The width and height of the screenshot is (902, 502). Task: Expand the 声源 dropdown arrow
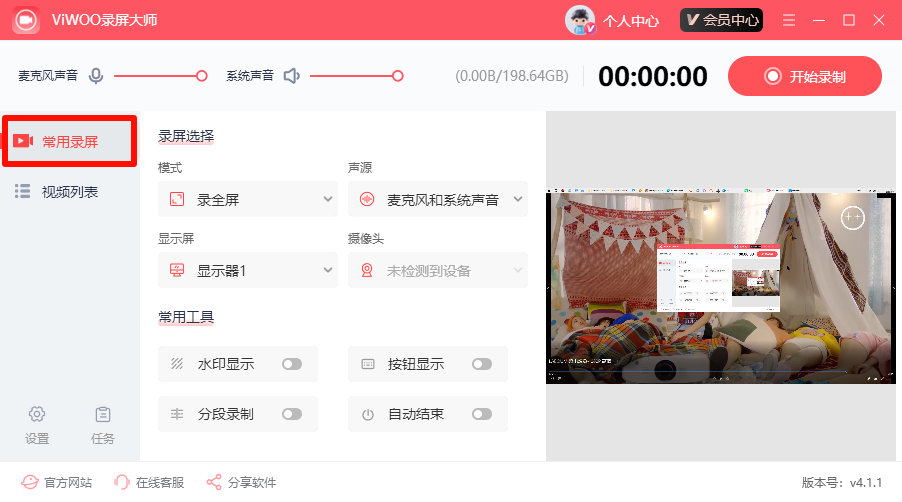pyautogui.click(x=518, y=199)
